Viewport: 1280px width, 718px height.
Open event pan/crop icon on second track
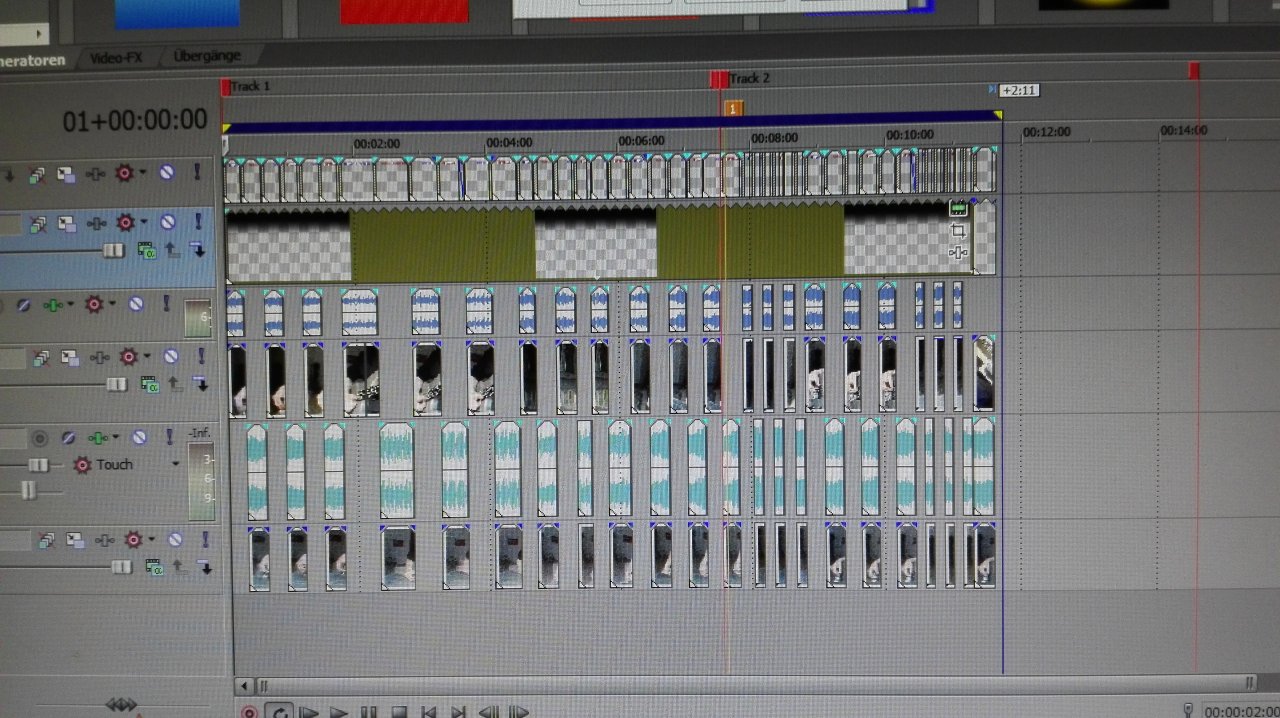click(x=958, y=230)
